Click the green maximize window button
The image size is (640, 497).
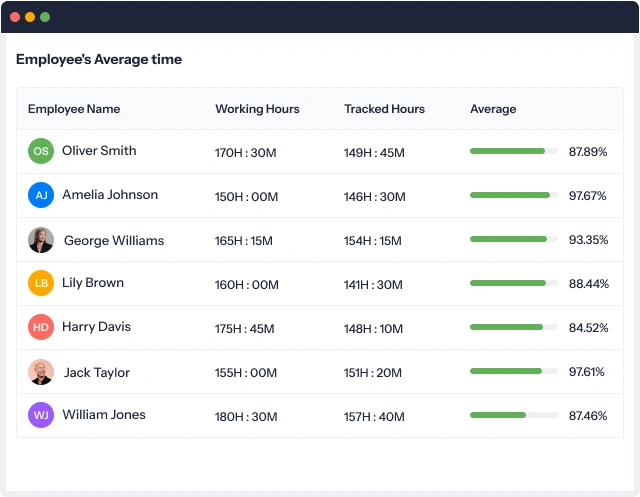pos(45,17)
